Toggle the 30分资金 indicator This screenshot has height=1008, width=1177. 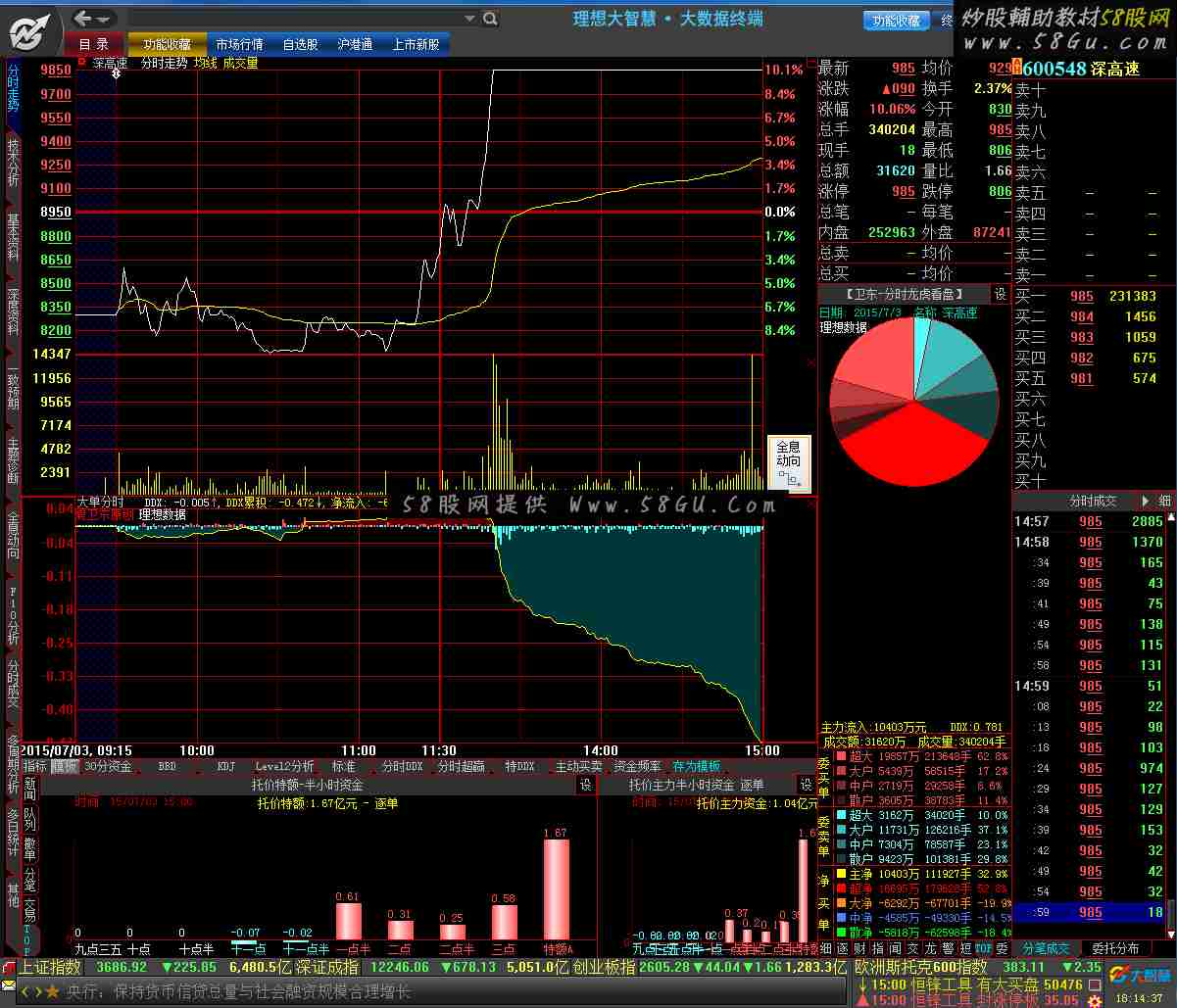(108, 766)
